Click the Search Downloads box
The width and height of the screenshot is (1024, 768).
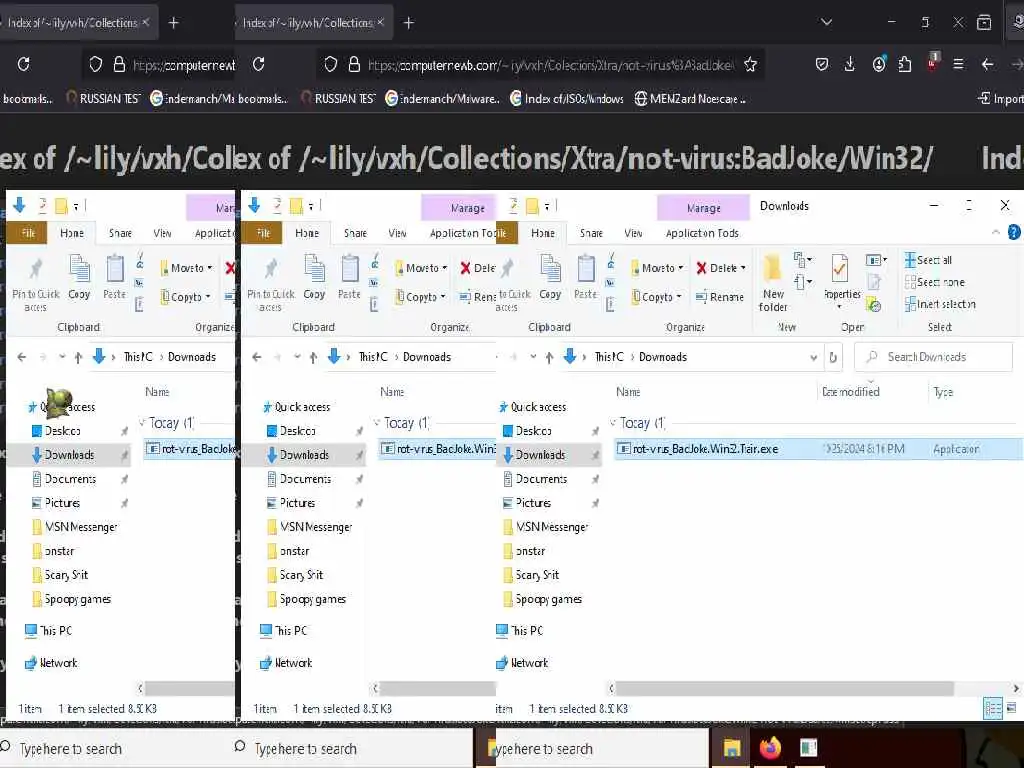[x=934, y=357]
